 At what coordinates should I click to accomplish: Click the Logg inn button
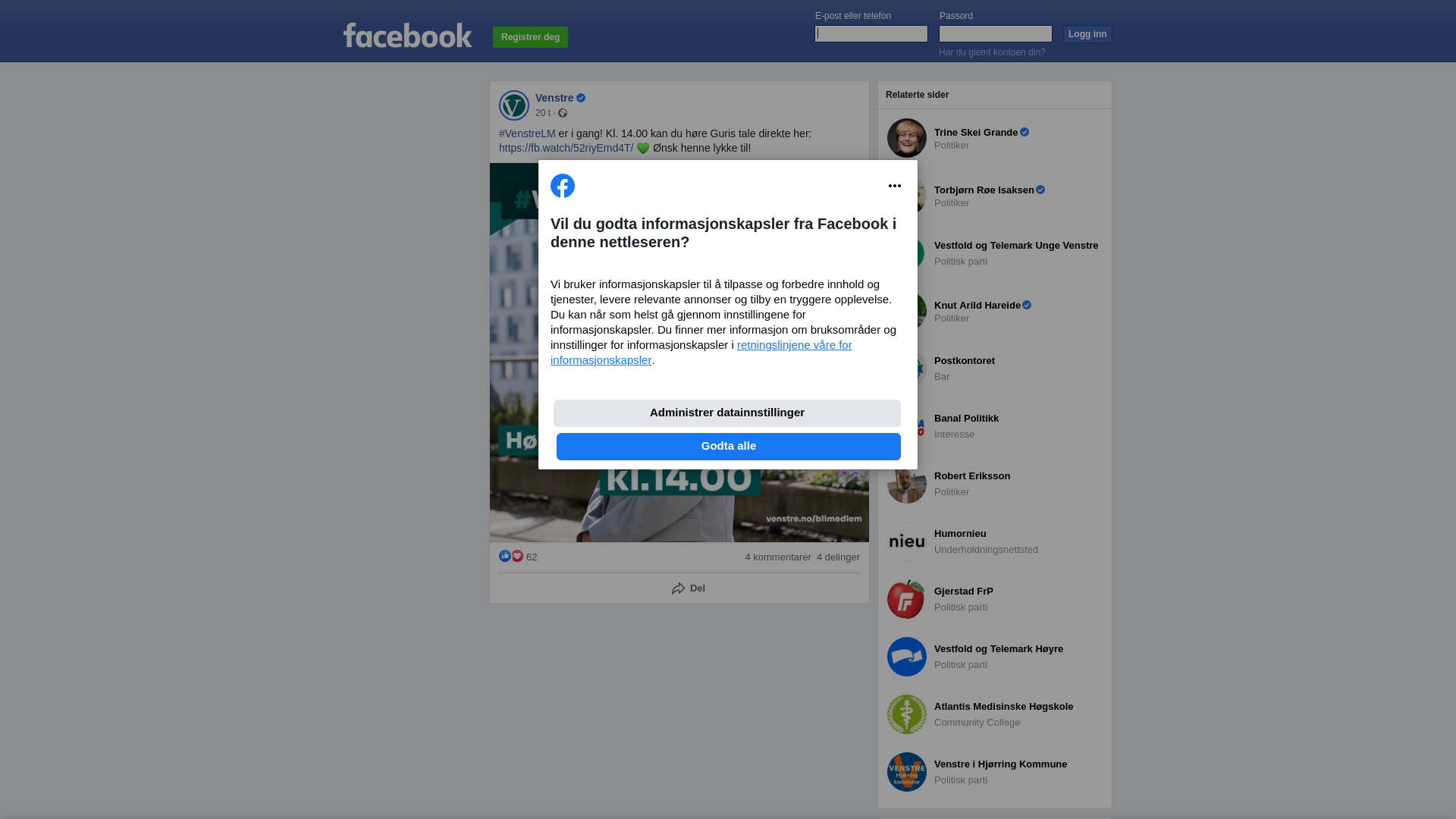pos(1087,34)
